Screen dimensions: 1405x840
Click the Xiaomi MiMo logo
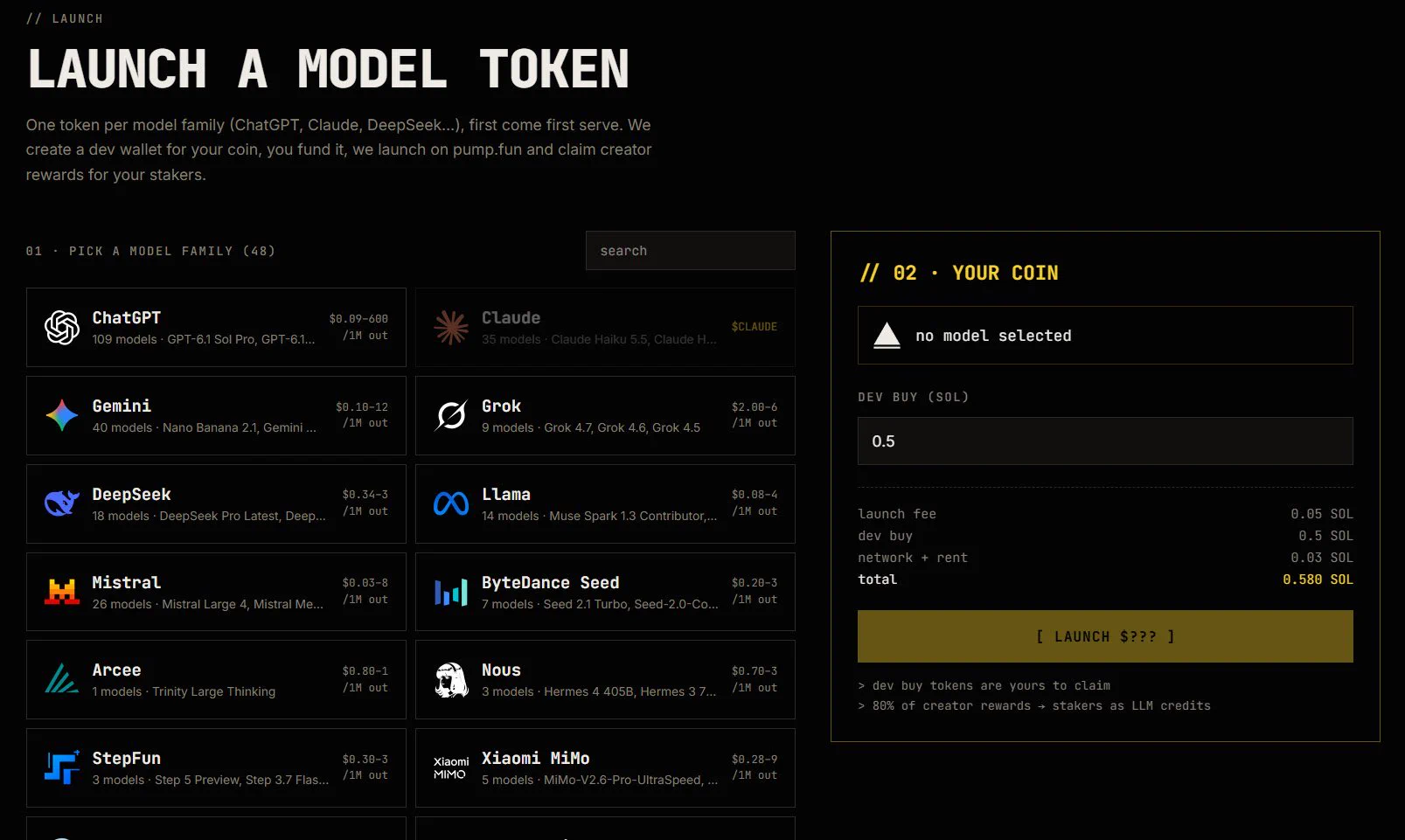pyautogui.click(x=451, y=768)
